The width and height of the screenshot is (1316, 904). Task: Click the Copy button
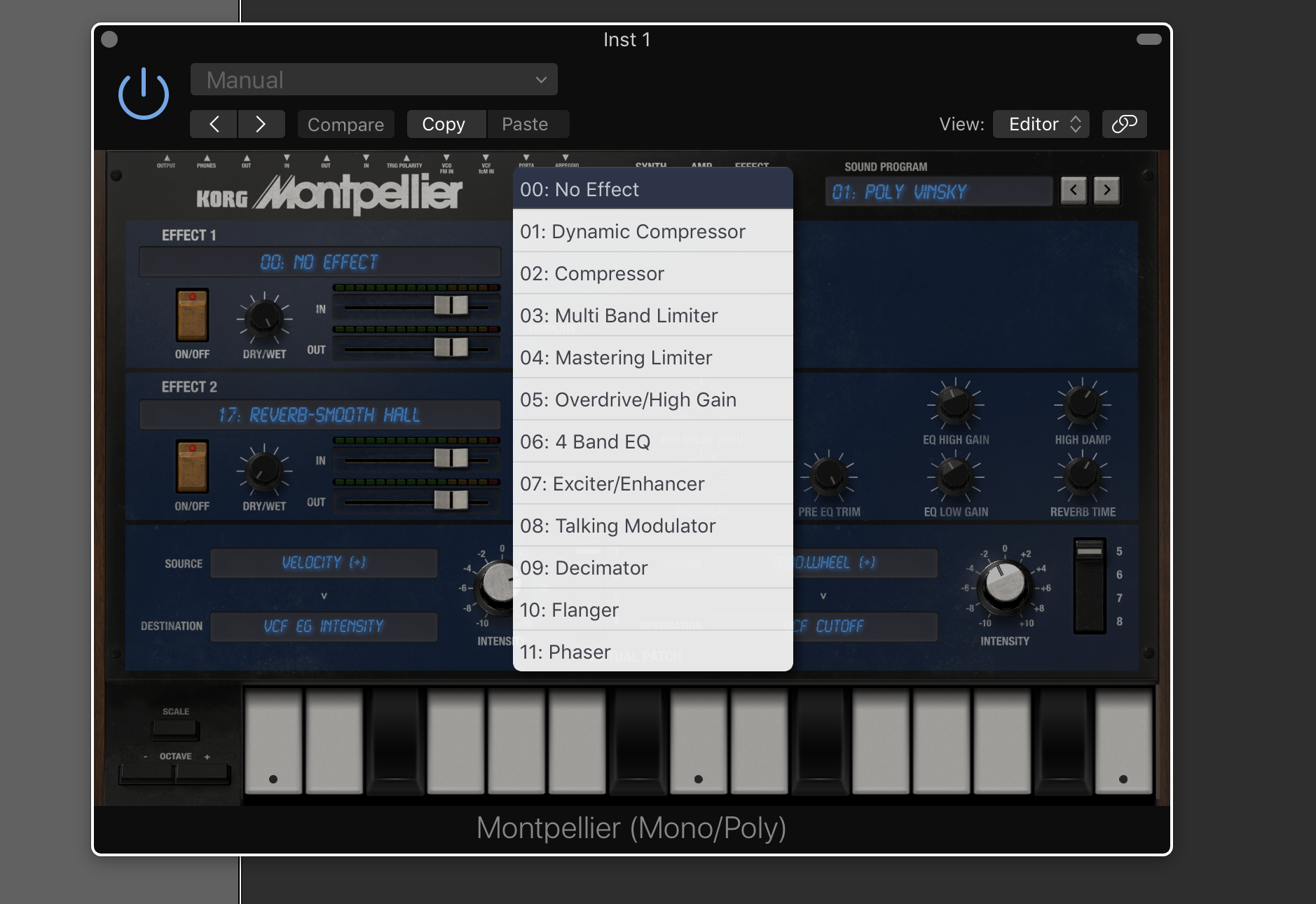(x=446, y=124)
